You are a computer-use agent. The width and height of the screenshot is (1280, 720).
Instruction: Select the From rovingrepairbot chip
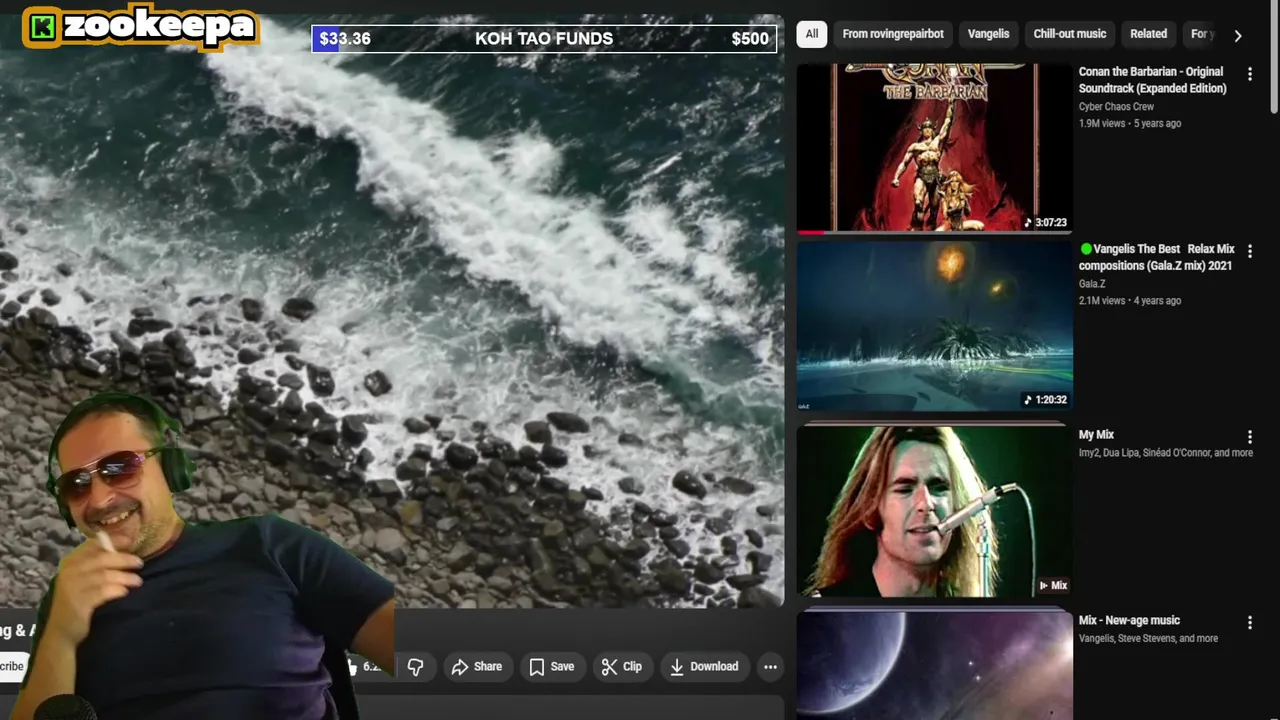click(x=893, y=34)
